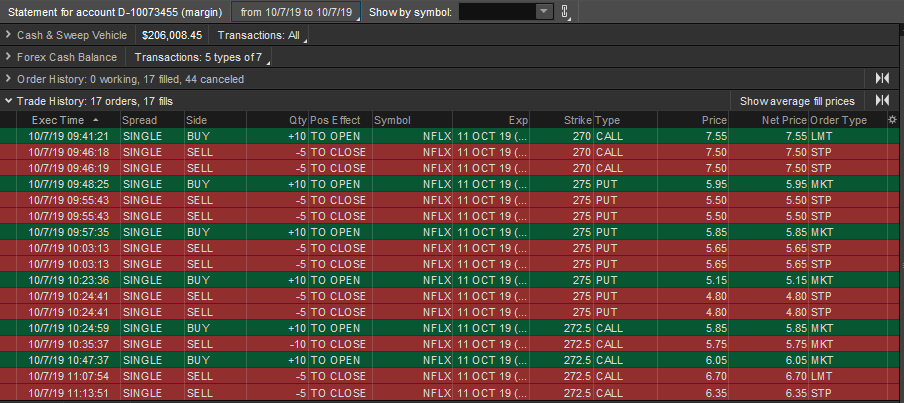Select the trade executed at 10/7/19 11:13:51
This screenshot has width=904, height=403.
[452, 392]
